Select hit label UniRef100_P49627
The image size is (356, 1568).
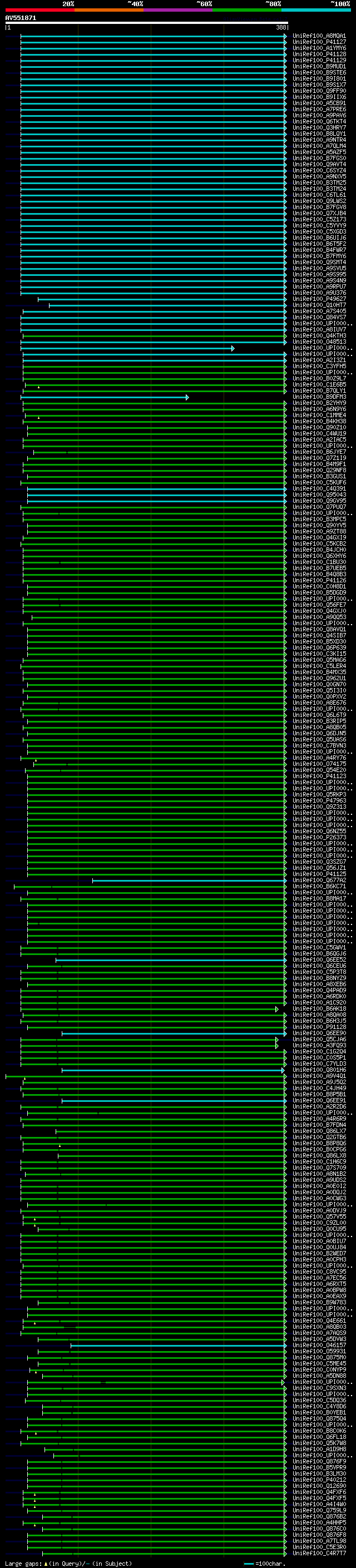coord(319,299)
